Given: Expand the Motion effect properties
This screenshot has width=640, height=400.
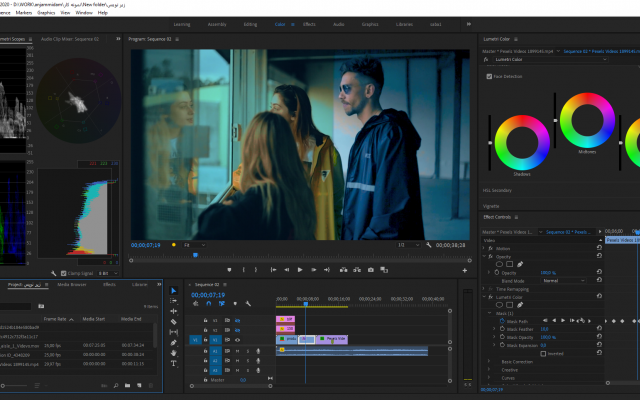Looking at the screenshot, I should pyautogui.click(x=484, y=248).
